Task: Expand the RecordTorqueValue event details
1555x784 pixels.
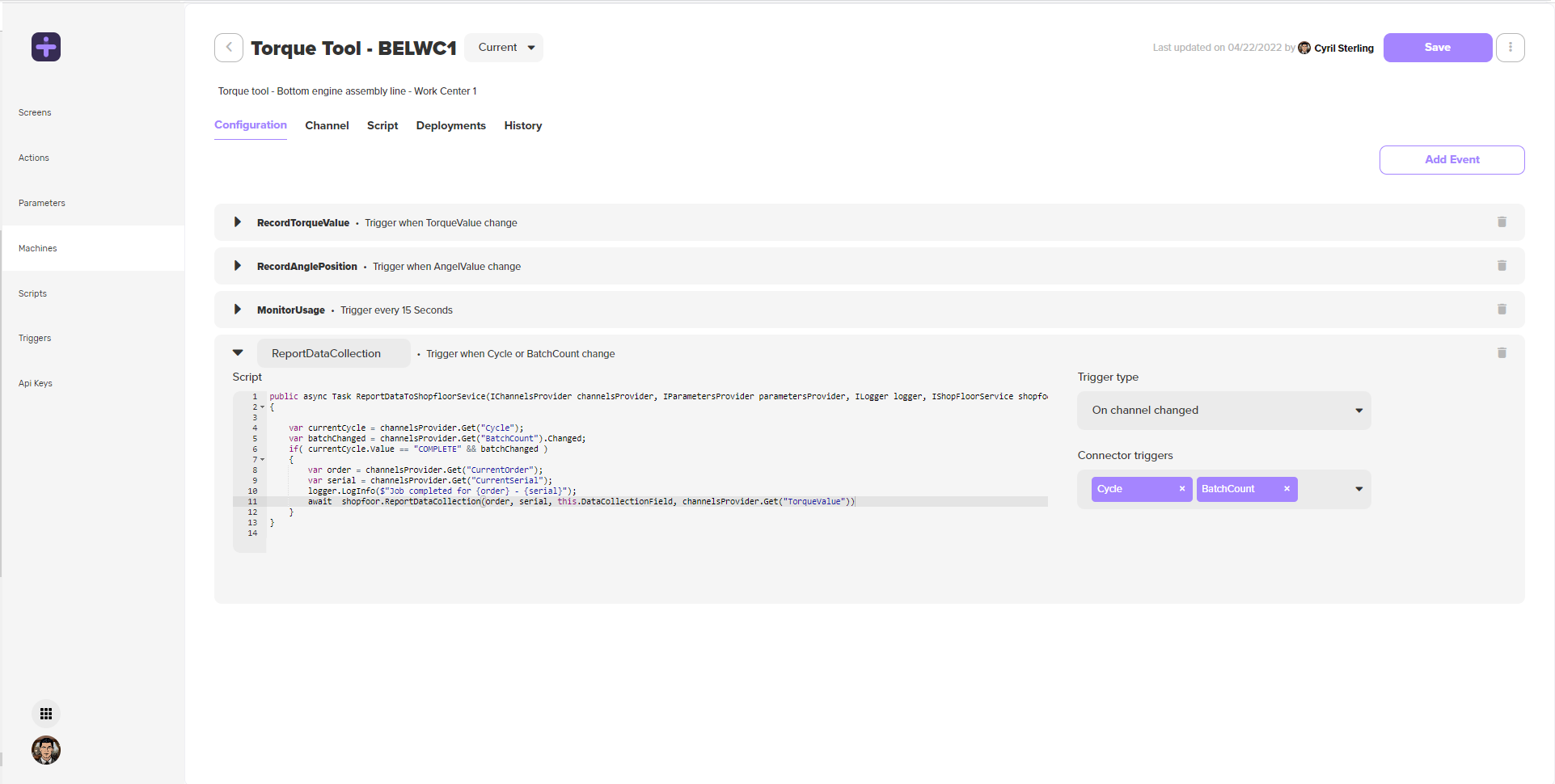Action: tap(237, 221)
